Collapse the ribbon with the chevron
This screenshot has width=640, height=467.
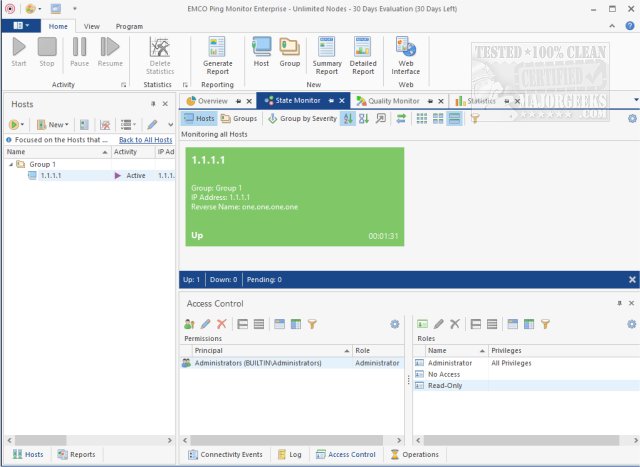[612, 26]
